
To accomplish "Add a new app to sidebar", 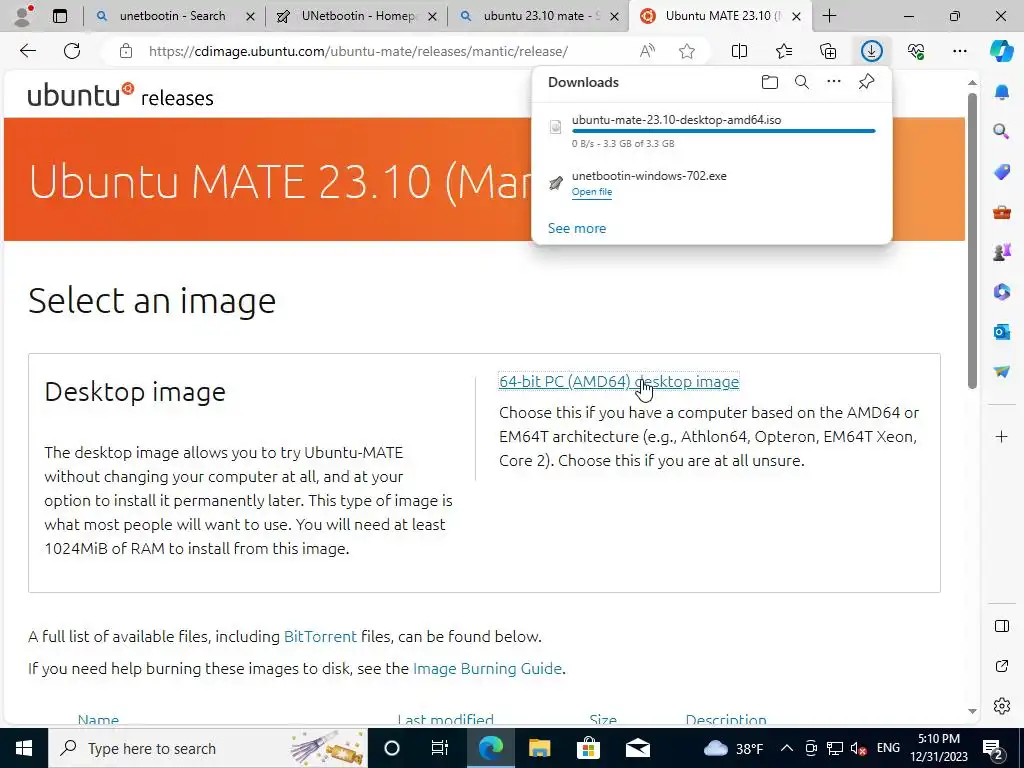I will (1002, 436).
